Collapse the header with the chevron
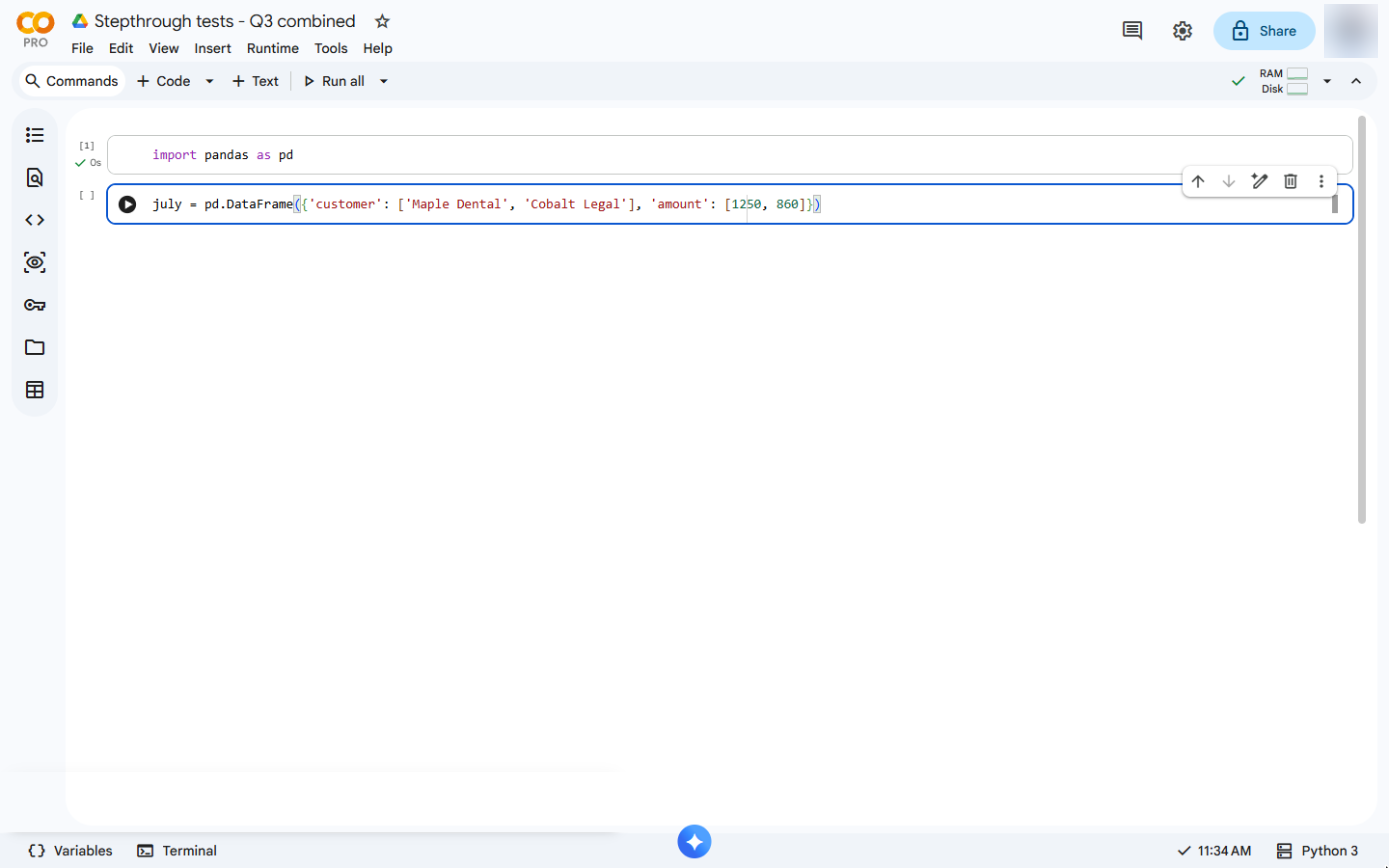The width and height of the screenshot is (1389, 868). [1356, 81]
